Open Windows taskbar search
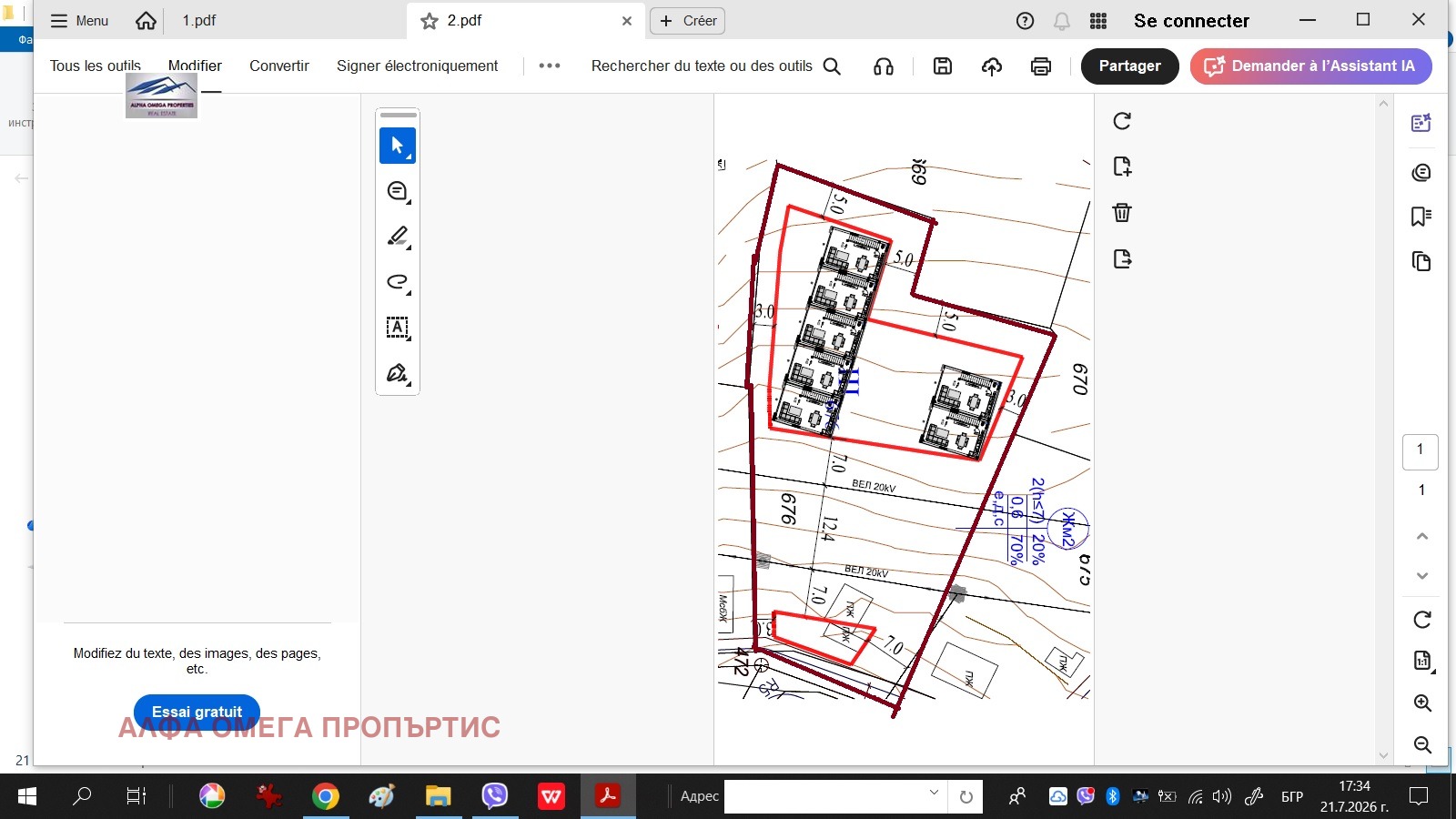This screenshot has height=819, width=1456. pos(82,796)
